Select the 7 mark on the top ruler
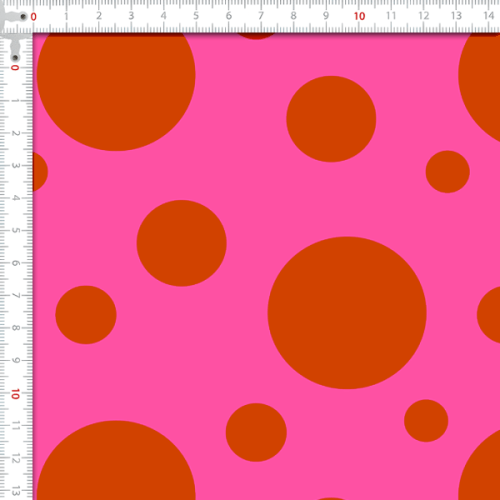This screenshot has height=500, width=500. [x=261, y=16]
